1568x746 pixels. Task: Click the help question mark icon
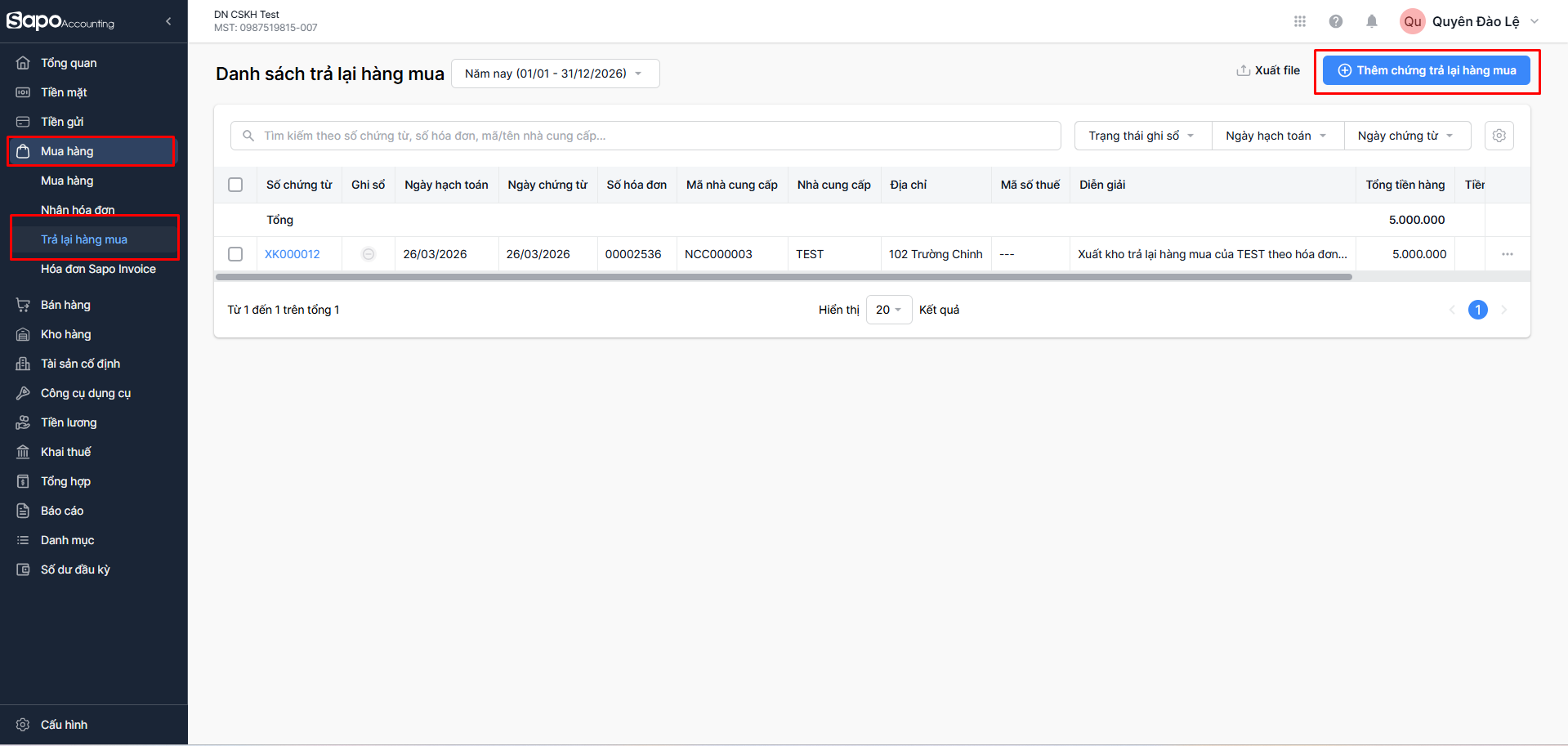1336,21
